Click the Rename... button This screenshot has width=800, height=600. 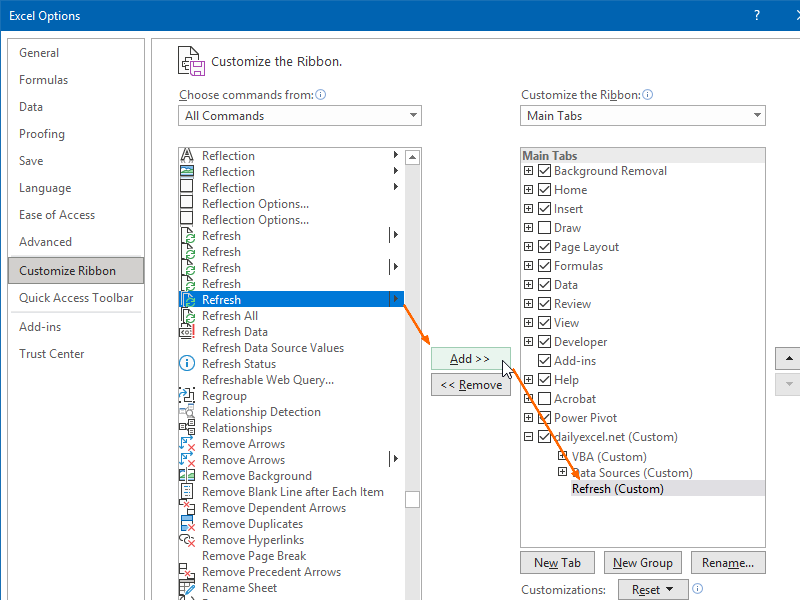tap(728, 563)
